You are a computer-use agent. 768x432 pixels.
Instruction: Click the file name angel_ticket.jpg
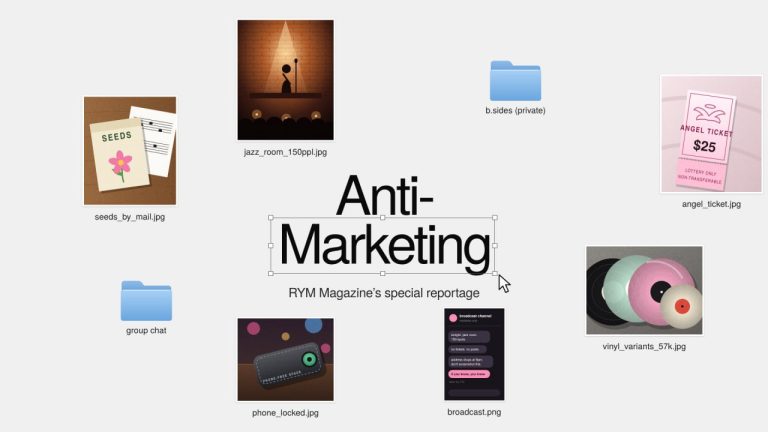point(711,204)
